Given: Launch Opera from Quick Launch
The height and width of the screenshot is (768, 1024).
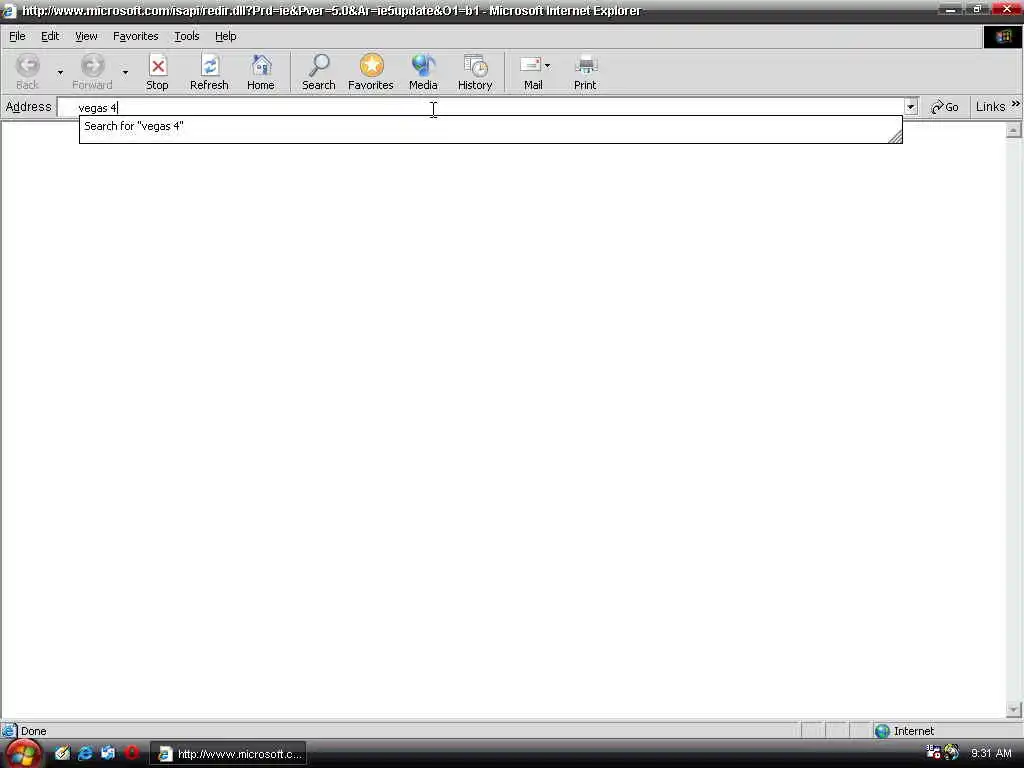Looking at the screenshot, I should (x=131, y=753).
